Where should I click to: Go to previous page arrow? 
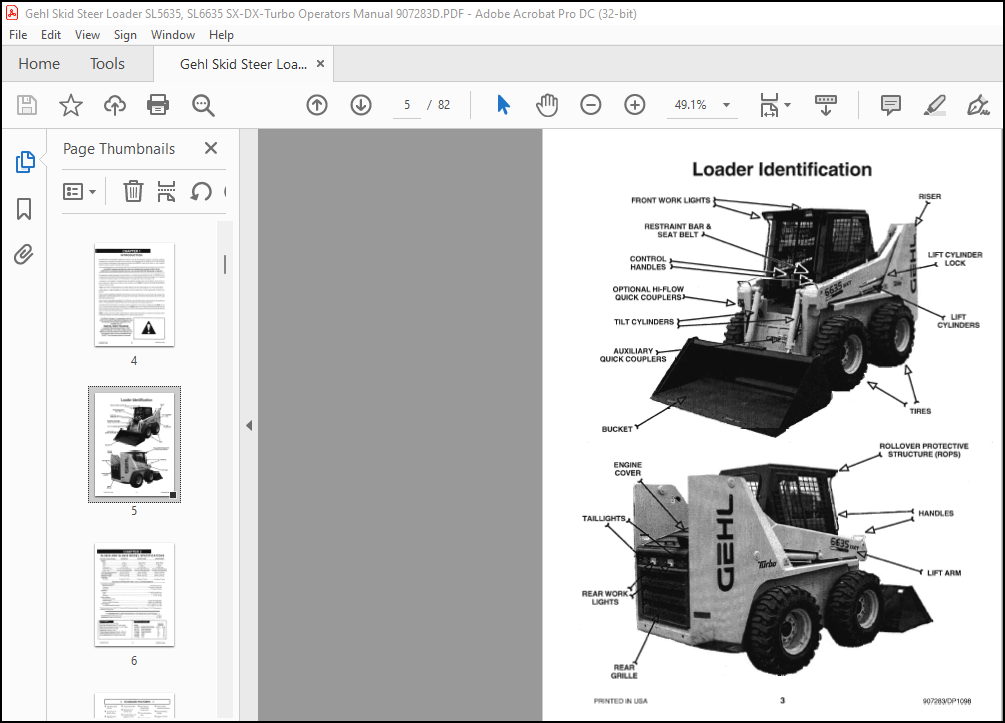(x=317, y=105)
